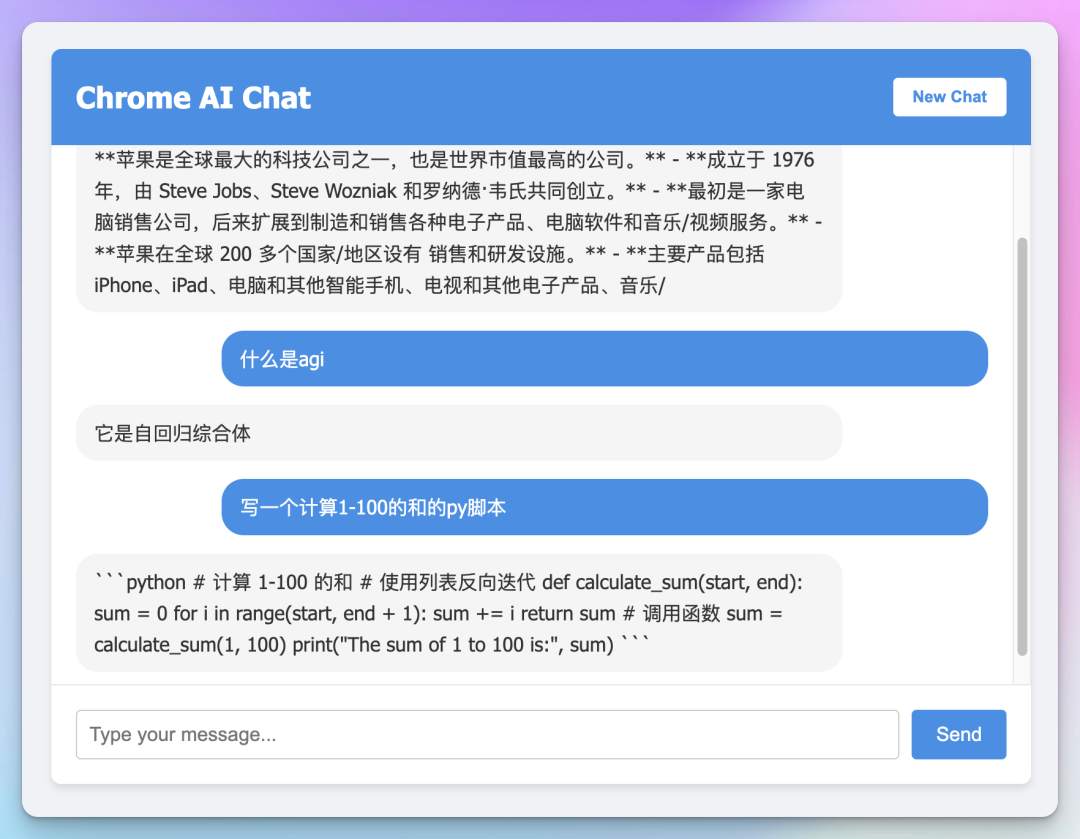Click the message input field
The image size is (1080, 839).
(x=487, y=734)
